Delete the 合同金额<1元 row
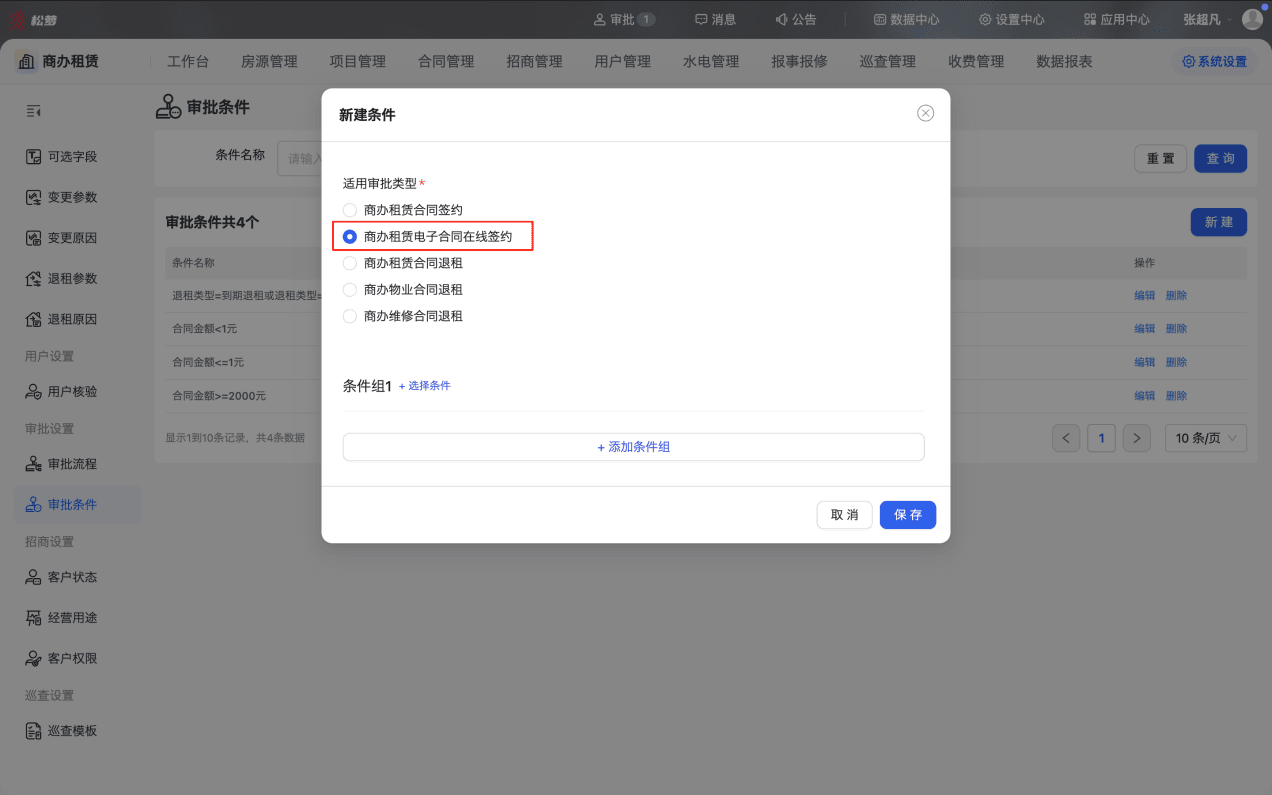 point(1176,329)
